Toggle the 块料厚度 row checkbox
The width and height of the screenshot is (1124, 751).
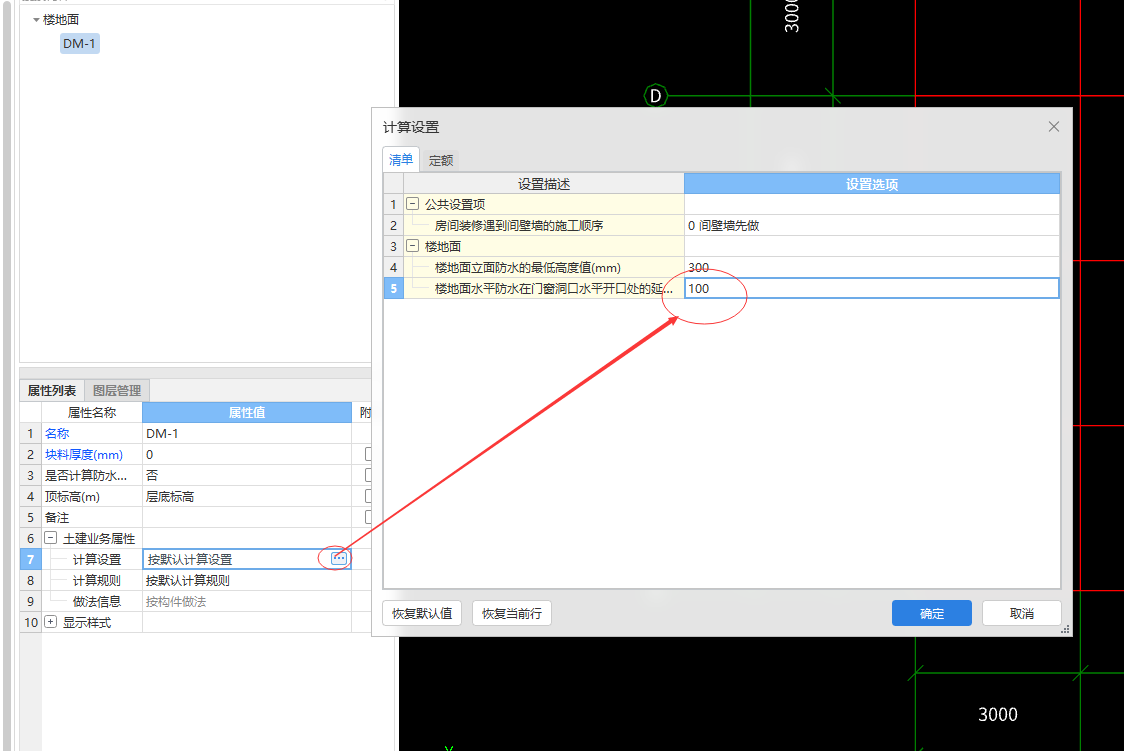pyautogui.click(x=368, y=454)
